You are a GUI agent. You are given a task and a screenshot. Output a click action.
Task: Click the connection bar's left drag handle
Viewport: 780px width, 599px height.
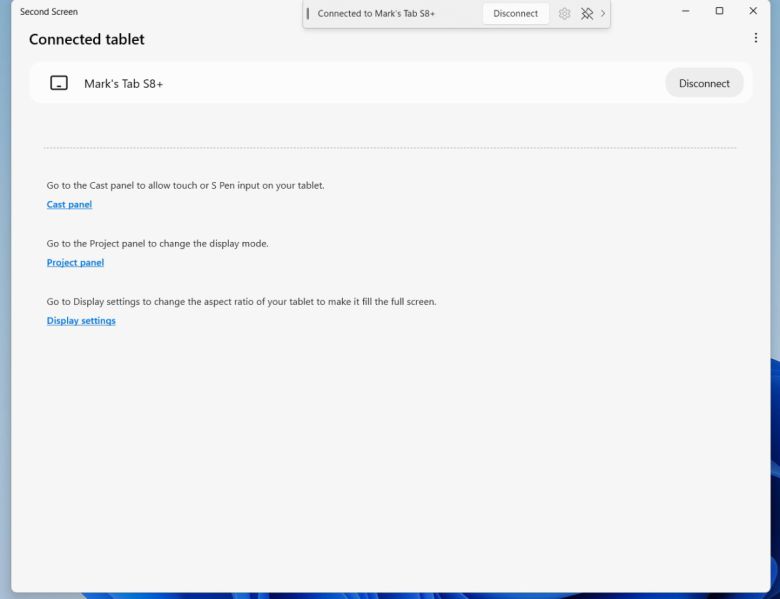[308, 14]
